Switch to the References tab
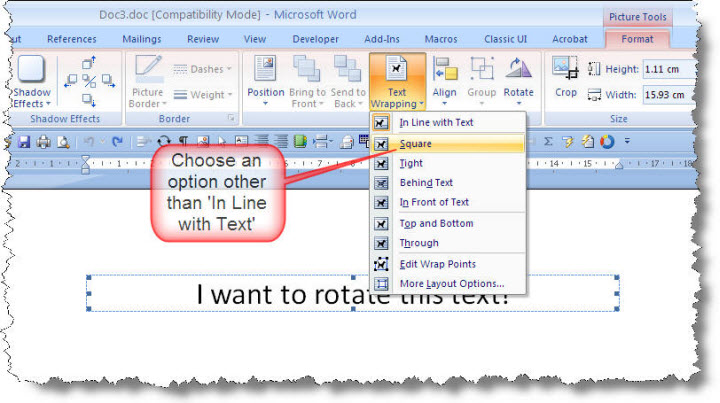This screenshot has width=720, height=403. pos(72,39)
